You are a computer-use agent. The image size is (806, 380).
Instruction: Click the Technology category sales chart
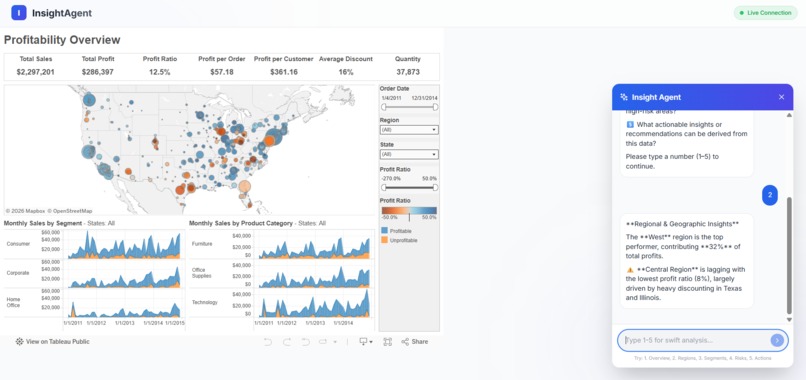(x=314, y=303)
